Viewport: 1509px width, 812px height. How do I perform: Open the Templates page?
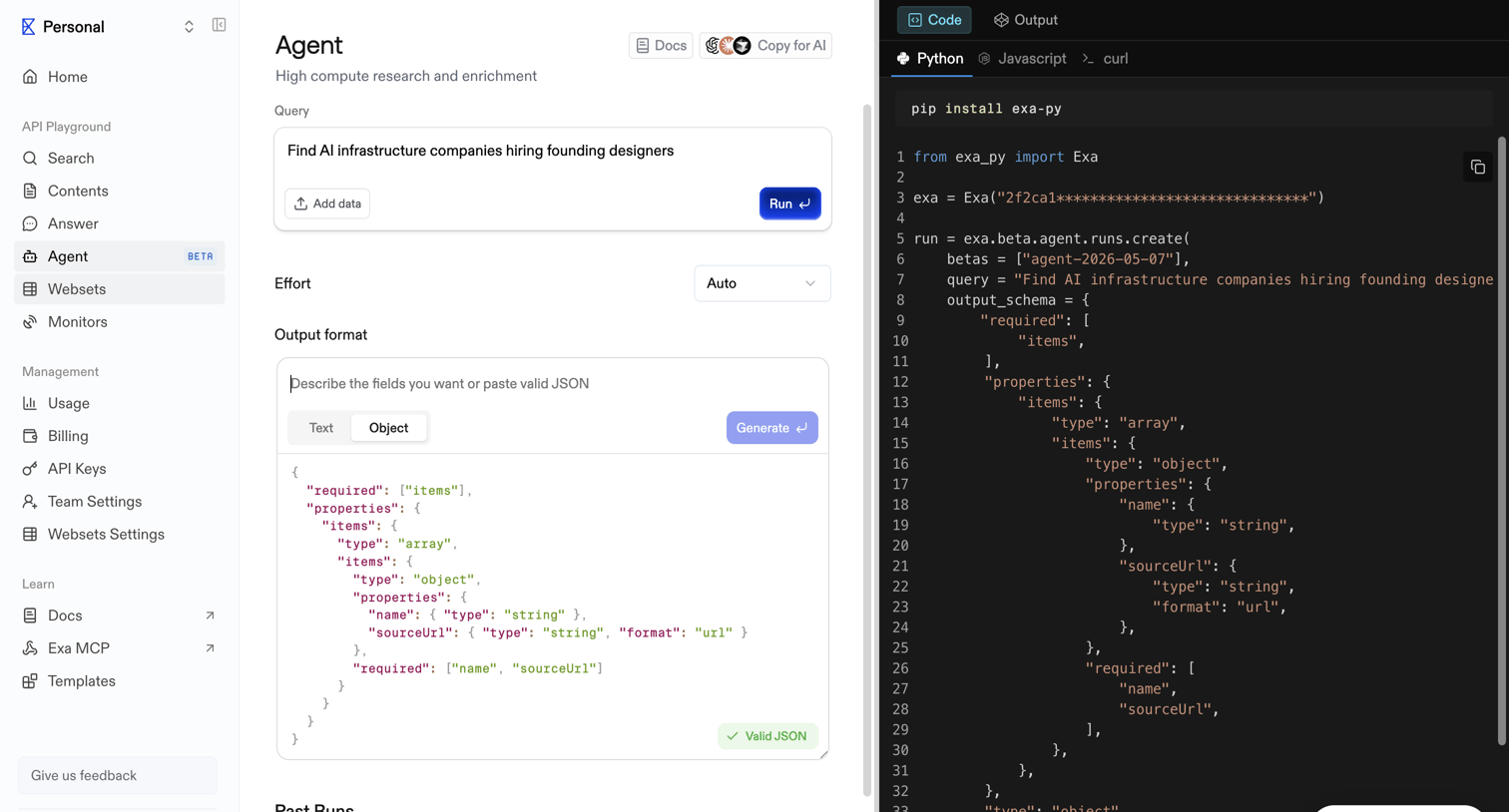click(x=120, y=681)
